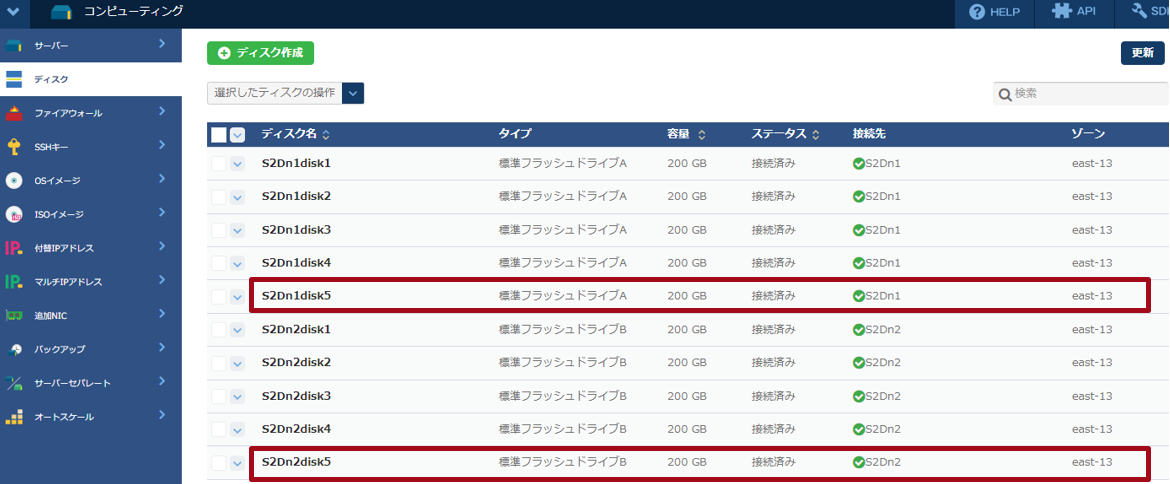Click the 検索 search field

pyautogui.click(x=1080, y=94)
